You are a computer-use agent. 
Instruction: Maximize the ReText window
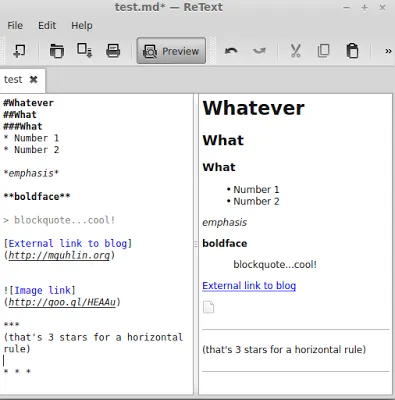pyautogui.click(x=364, y=8)
